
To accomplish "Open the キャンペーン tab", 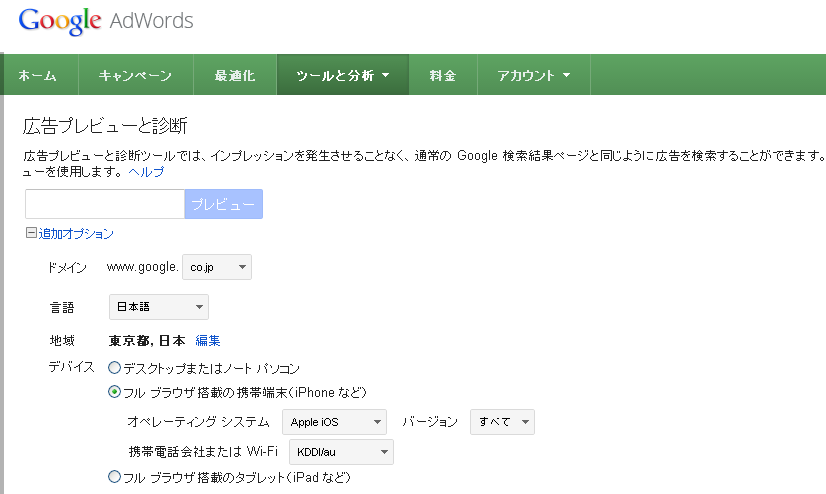I will tap(135, 75).
